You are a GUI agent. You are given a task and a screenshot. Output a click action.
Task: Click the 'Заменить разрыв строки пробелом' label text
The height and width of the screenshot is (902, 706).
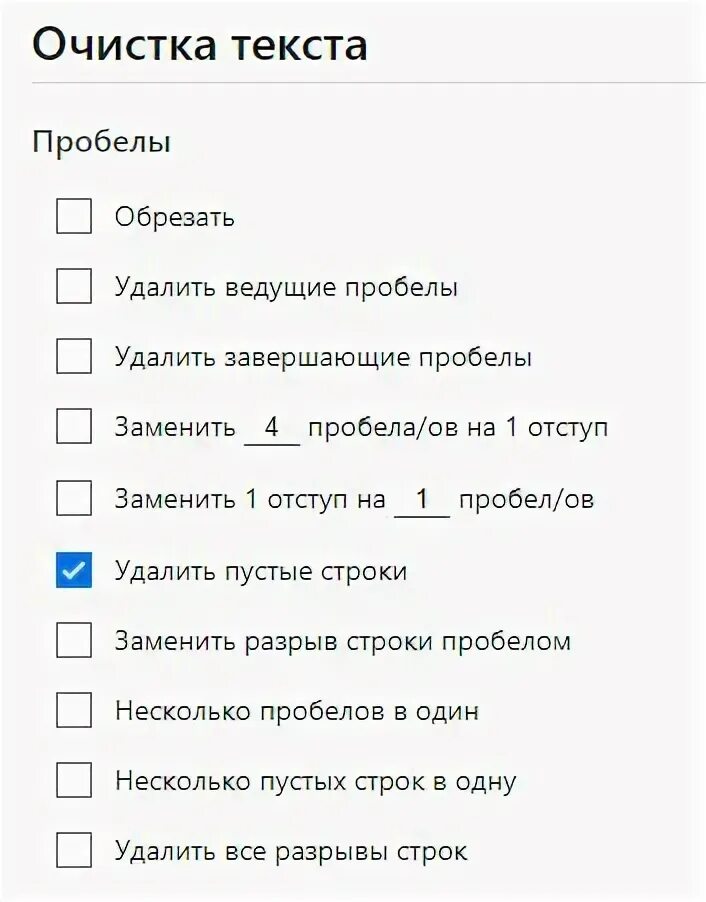click(343, 640)
